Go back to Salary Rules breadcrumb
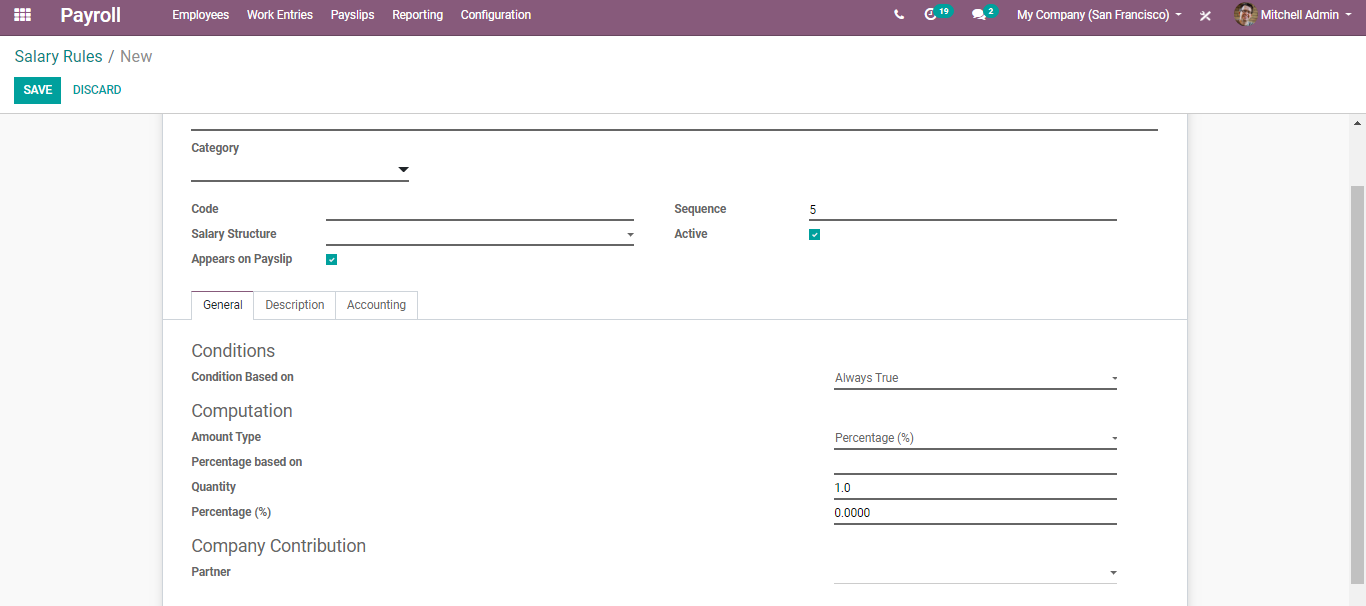1366x606 pixels. 58,57
